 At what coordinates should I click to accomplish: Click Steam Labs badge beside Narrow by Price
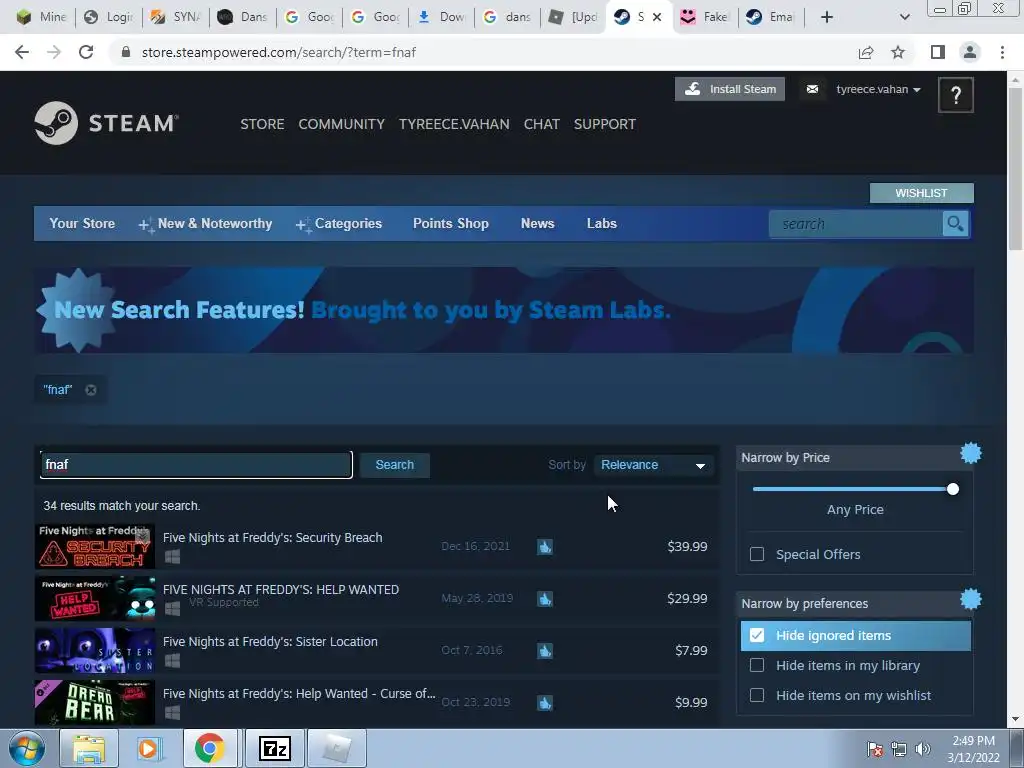(x=971, y=453)
